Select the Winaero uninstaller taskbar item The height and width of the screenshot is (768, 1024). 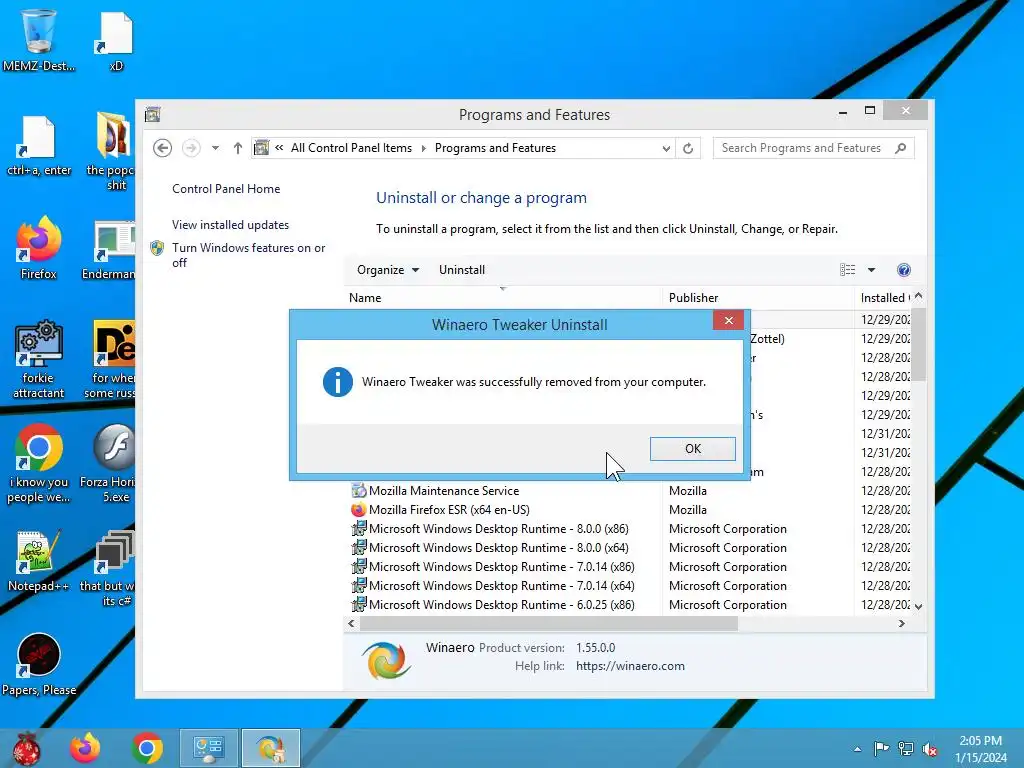[270, 748]
